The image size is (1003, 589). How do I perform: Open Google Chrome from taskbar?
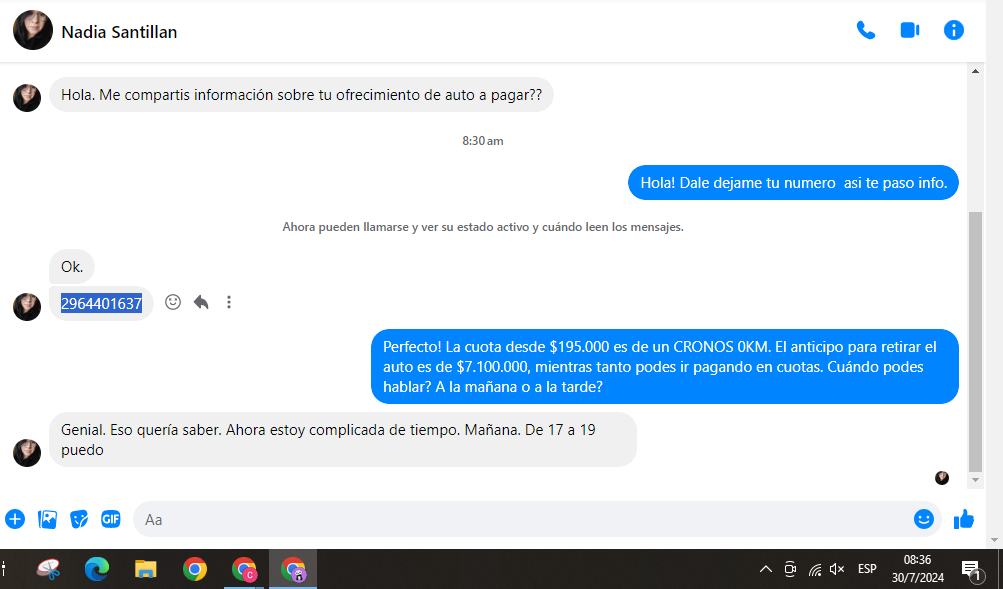pyautogui.click(x=194, y=569)
